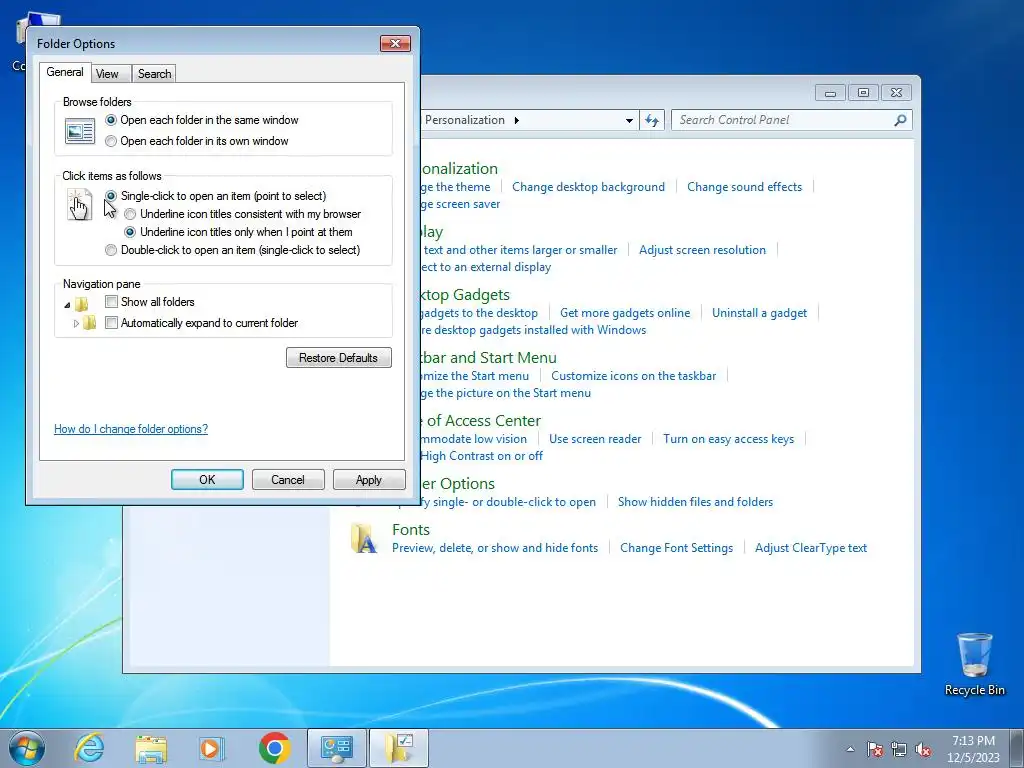The width and height of the screenshot is (1024, 768).
Task: Open the Windows Start orb
Action: (x=27, y=748)
